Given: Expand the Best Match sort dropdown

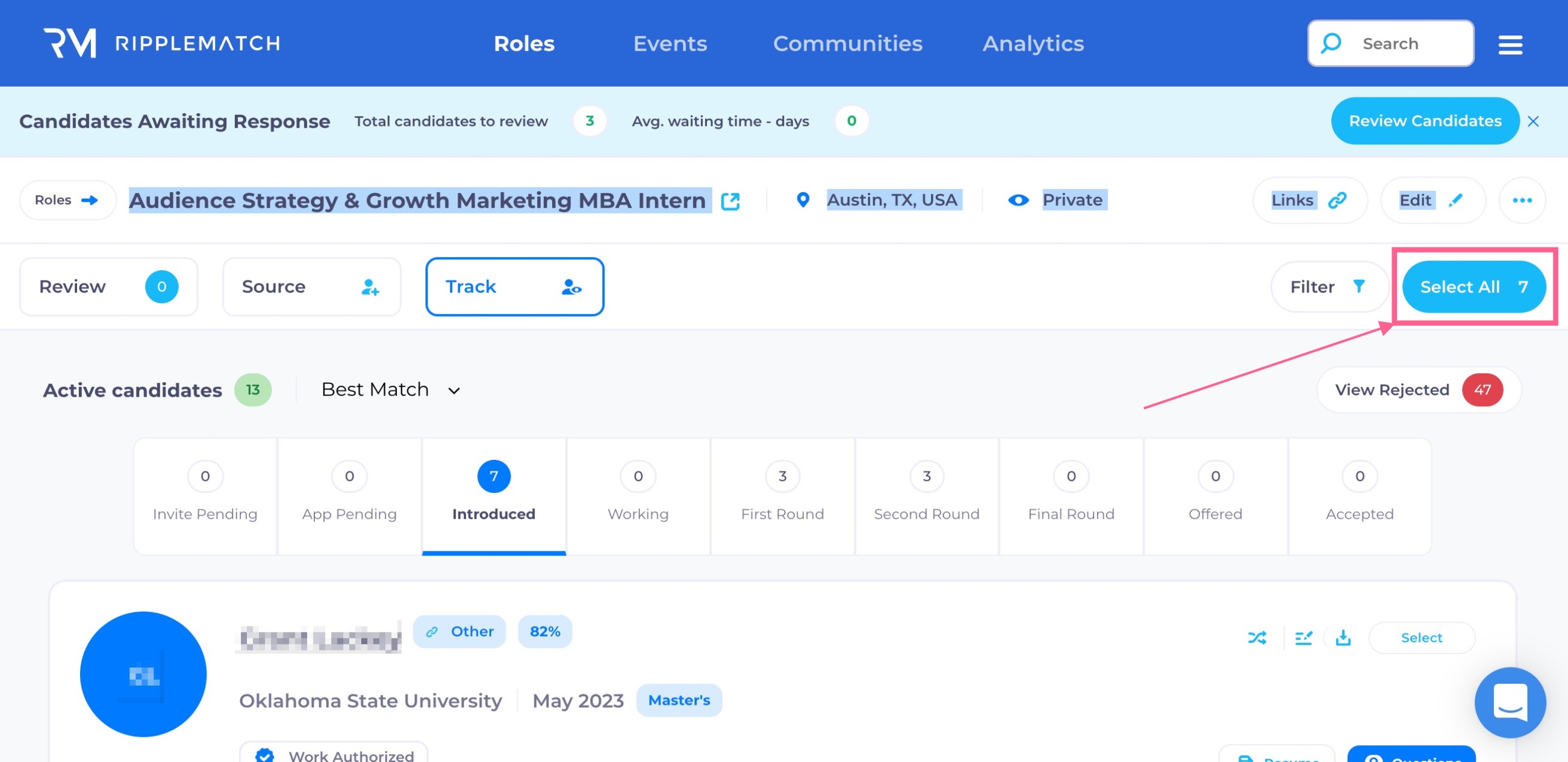Looking at the screenshot, I should (391, 389).
